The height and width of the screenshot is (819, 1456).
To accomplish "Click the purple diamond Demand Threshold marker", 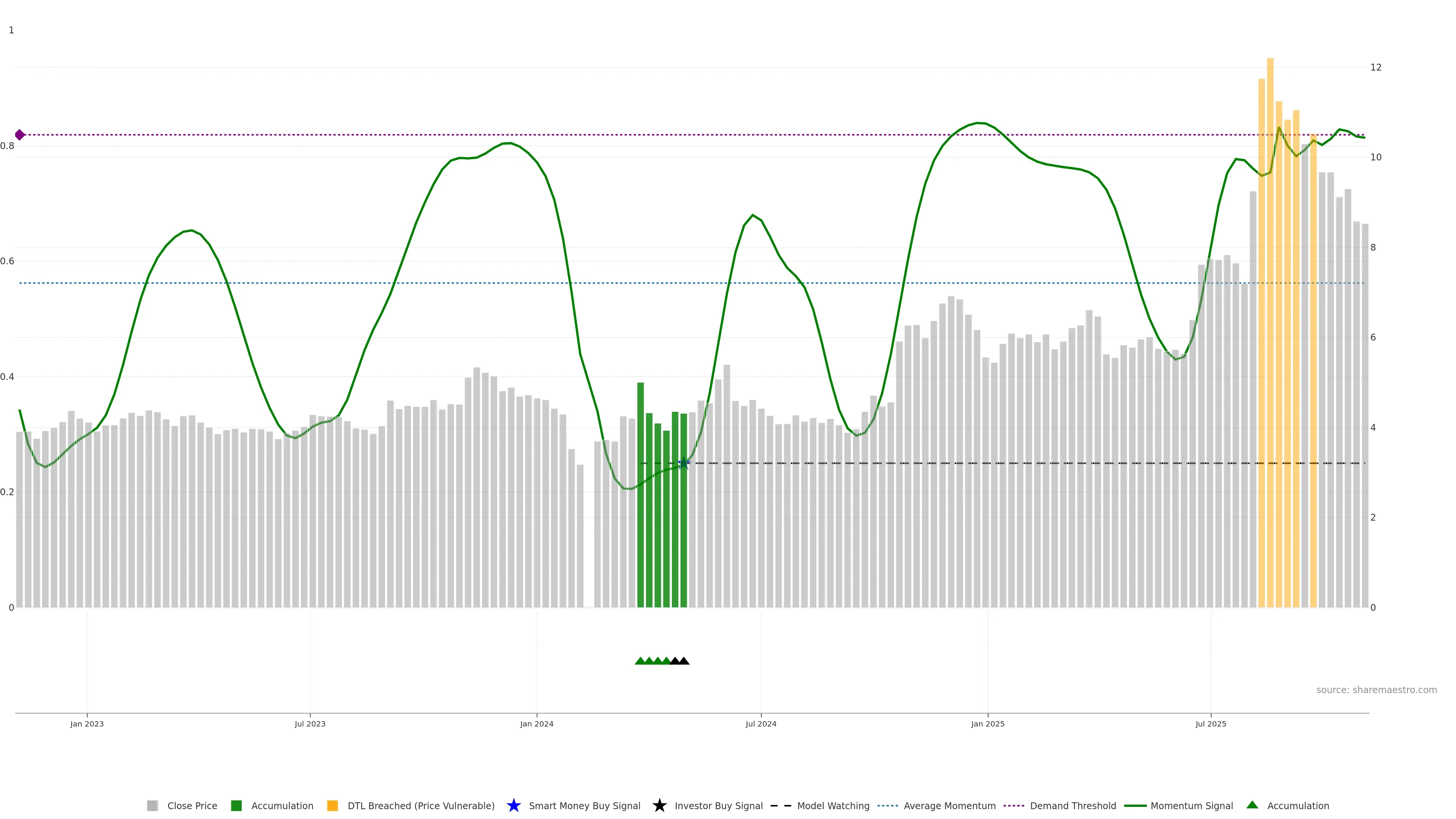I will pyautogui.click(x=20, y=135).
